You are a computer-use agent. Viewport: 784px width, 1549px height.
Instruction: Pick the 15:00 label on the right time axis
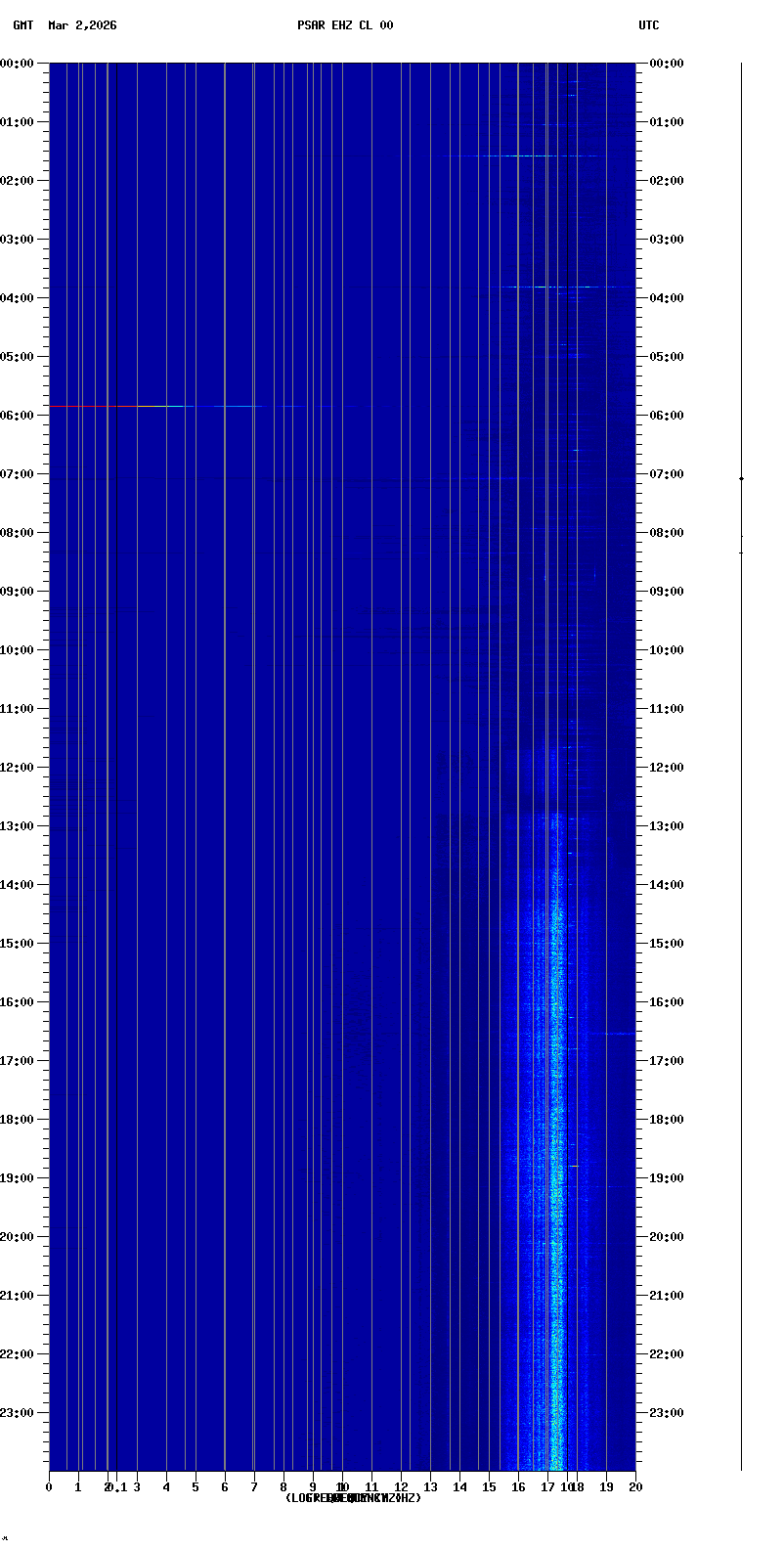(x=667, y=944)
